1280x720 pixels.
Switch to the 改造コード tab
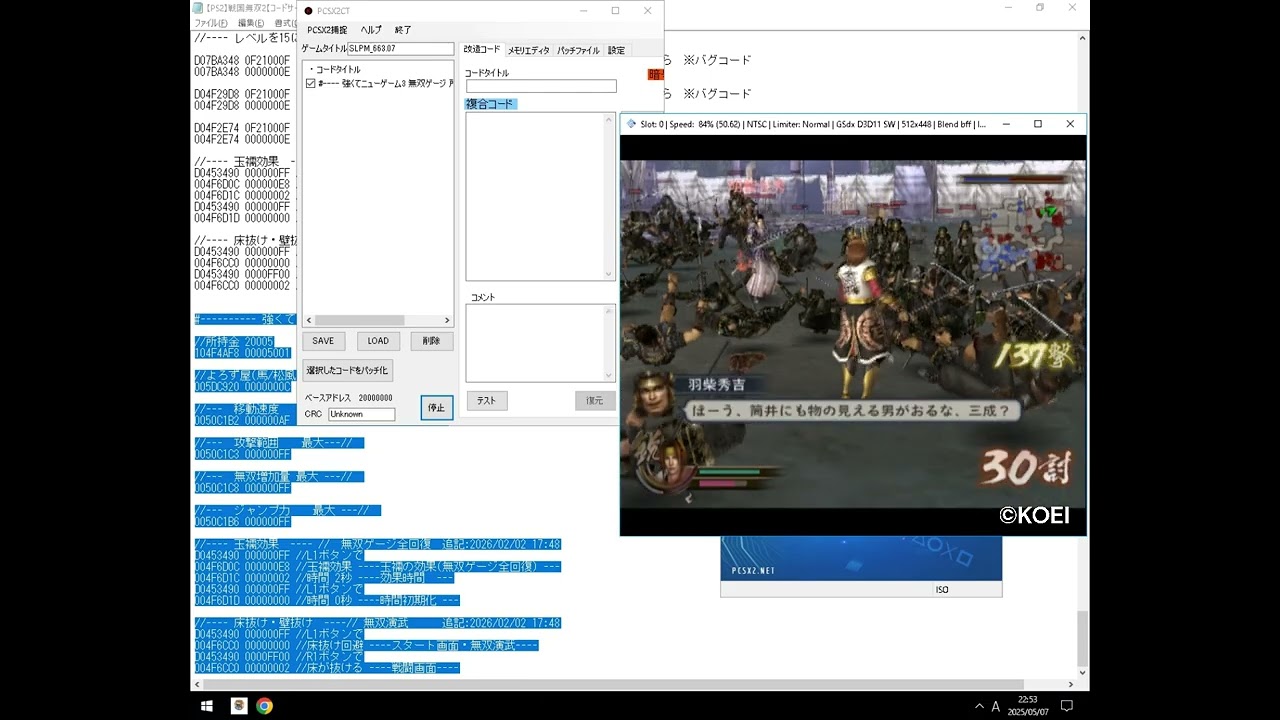[x=482, y=49]
